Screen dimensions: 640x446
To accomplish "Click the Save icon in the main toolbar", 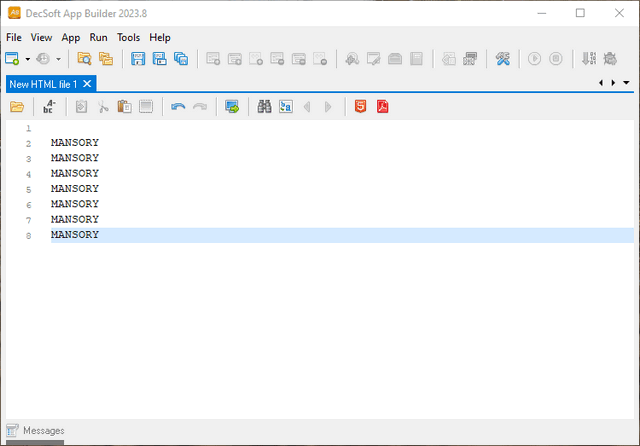I will 138,59.
